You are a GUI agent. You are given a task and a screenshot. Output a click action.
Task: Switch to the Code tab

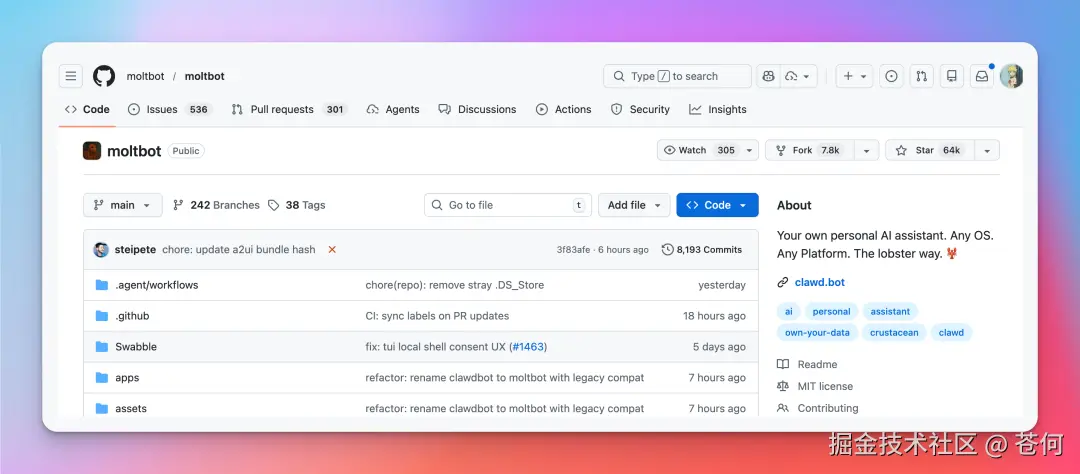click(x=87, y=110)
